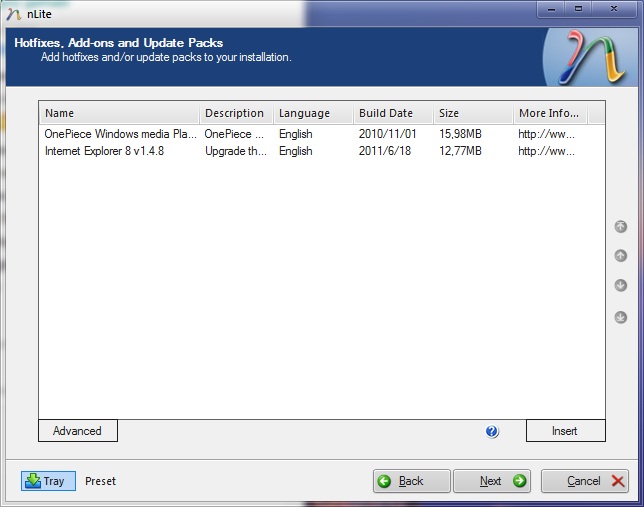The height and width of the screenshot is (507, 644).
Task: Click the More Info column header
Action: [x=550, y=113]
